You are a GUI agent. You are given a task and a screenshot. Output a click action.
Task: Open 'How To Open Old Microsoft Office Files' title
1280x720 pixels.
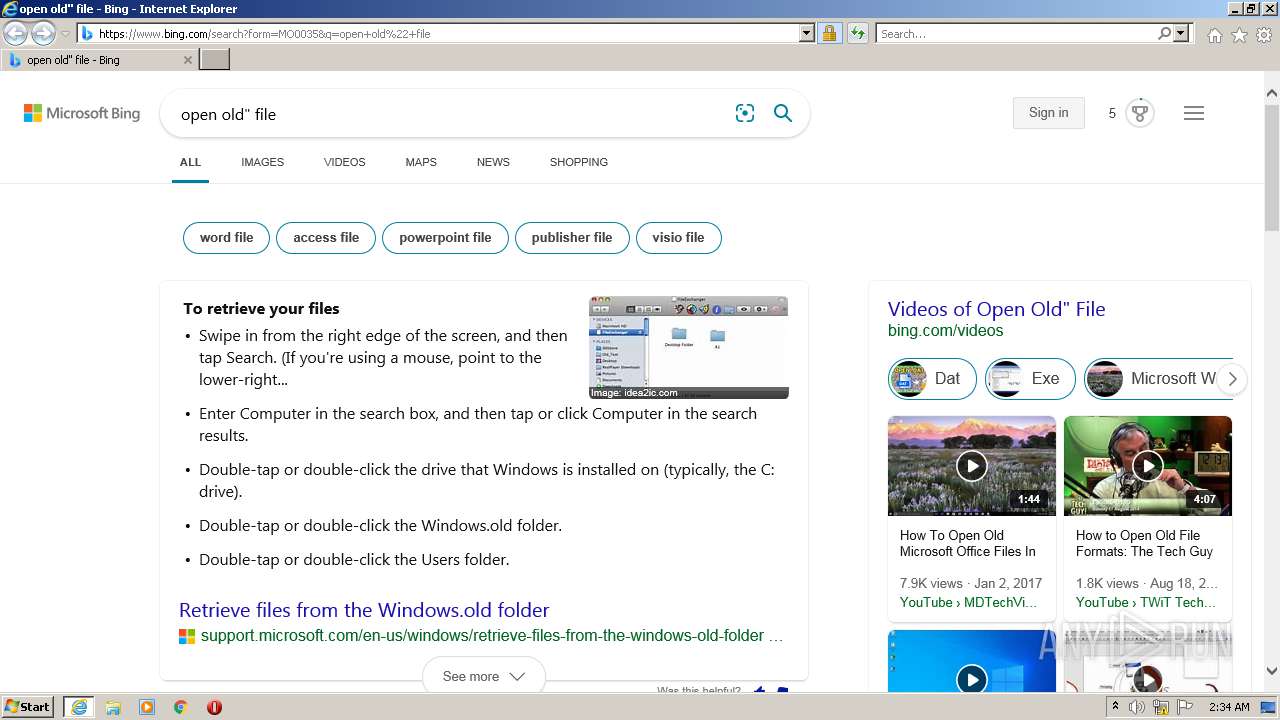point(967,543)
